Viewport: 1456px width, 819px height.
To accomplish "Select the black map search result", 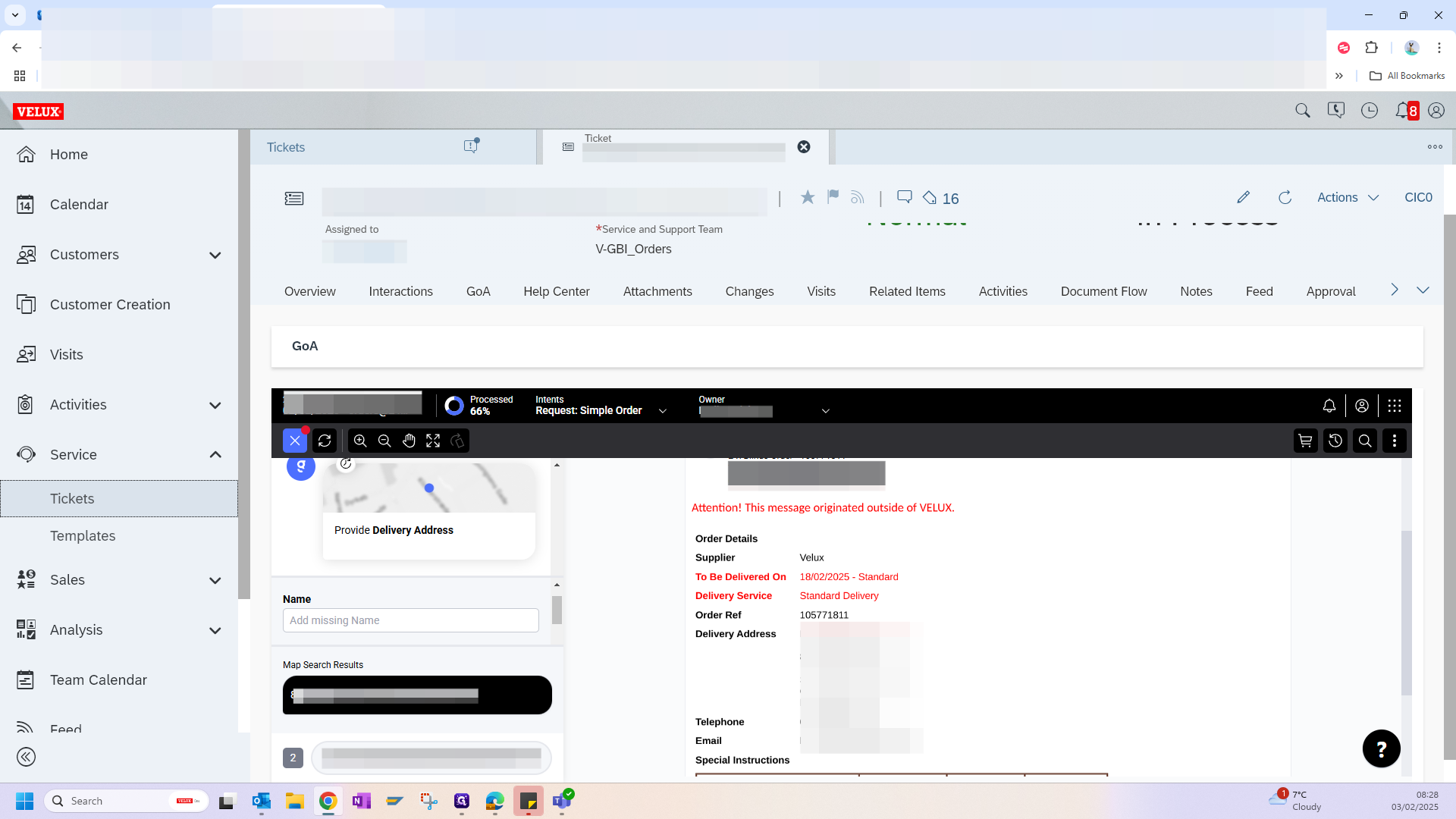I will point(417,695).
